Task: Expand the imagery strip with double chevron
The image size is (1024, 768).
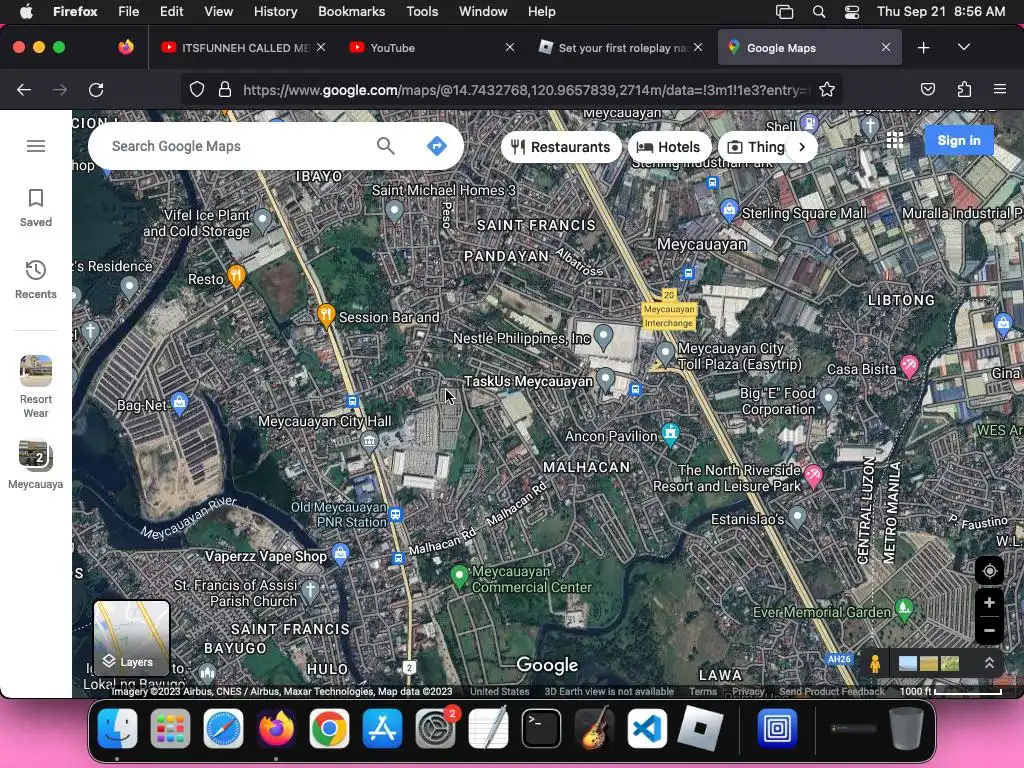Action: click(x=989, y=664)
